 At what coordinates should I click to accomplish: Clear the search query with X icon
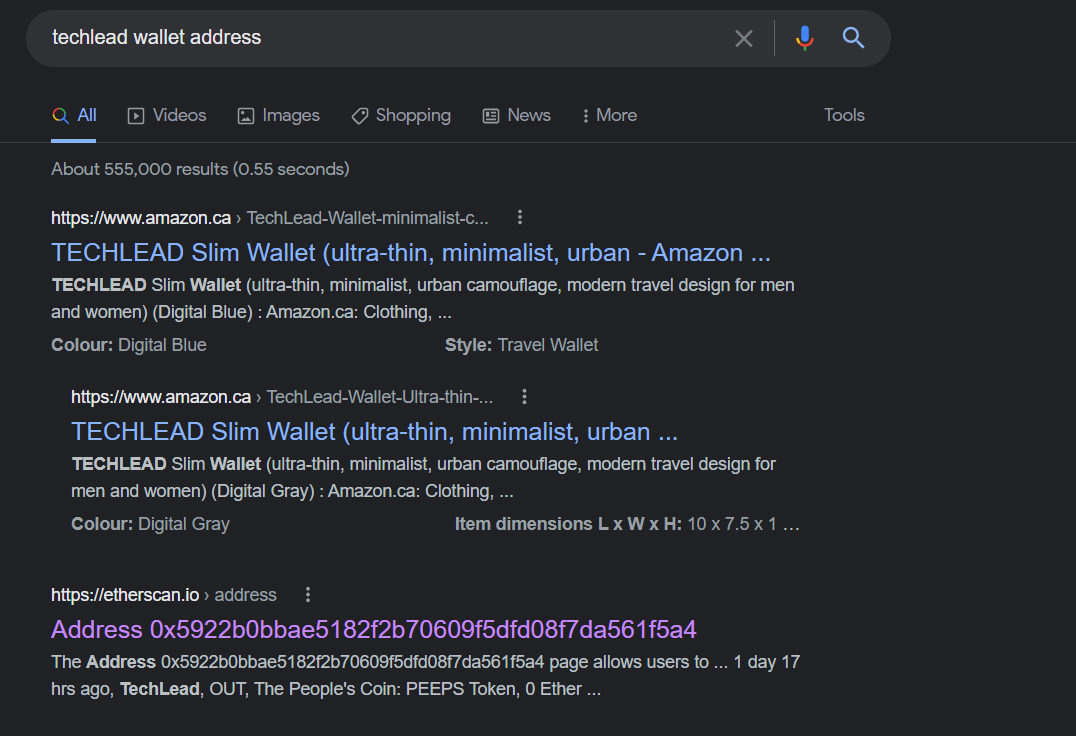point(744,38)
